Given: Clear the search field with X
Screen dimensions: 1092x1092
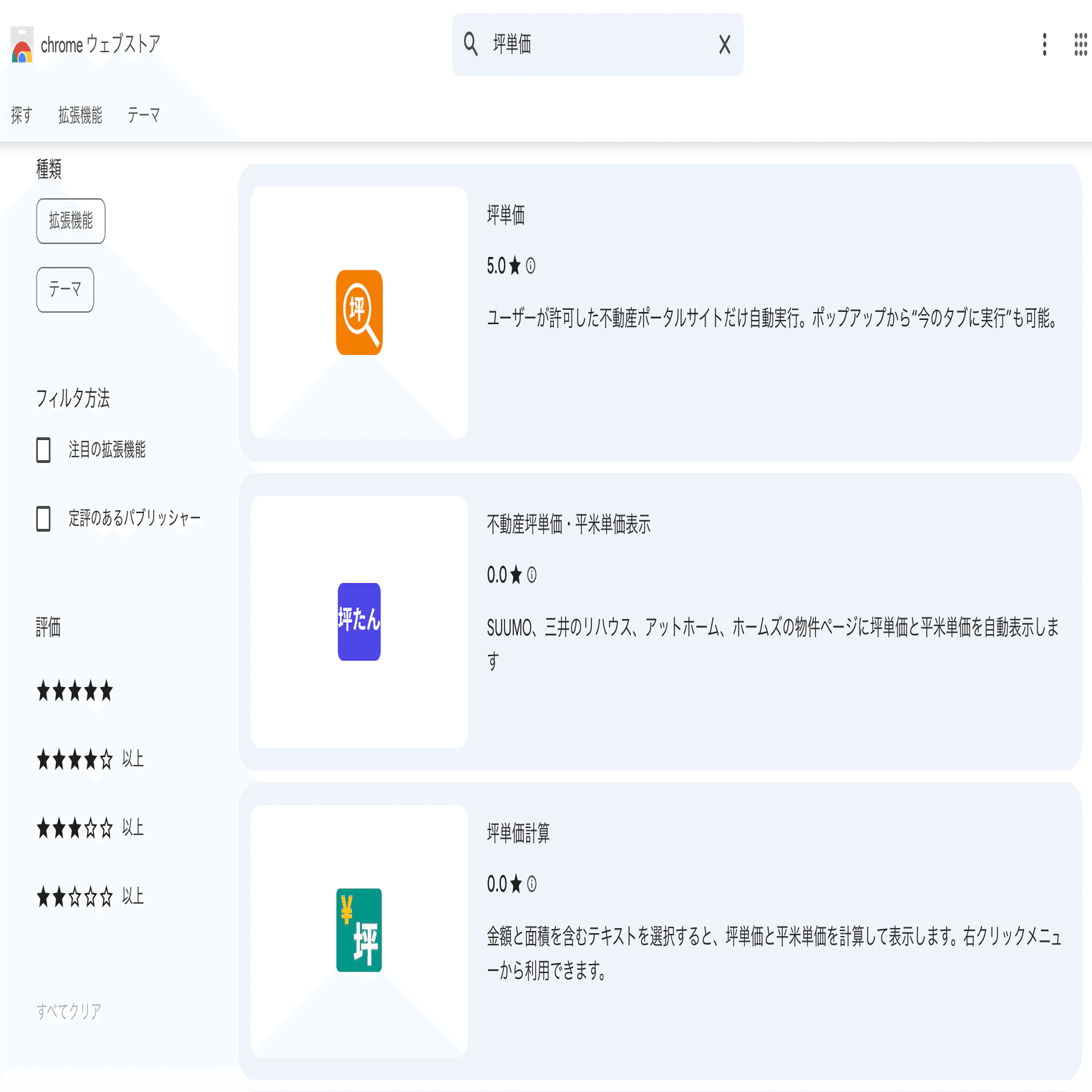Looking at the screenshot, I should [724, 45].
